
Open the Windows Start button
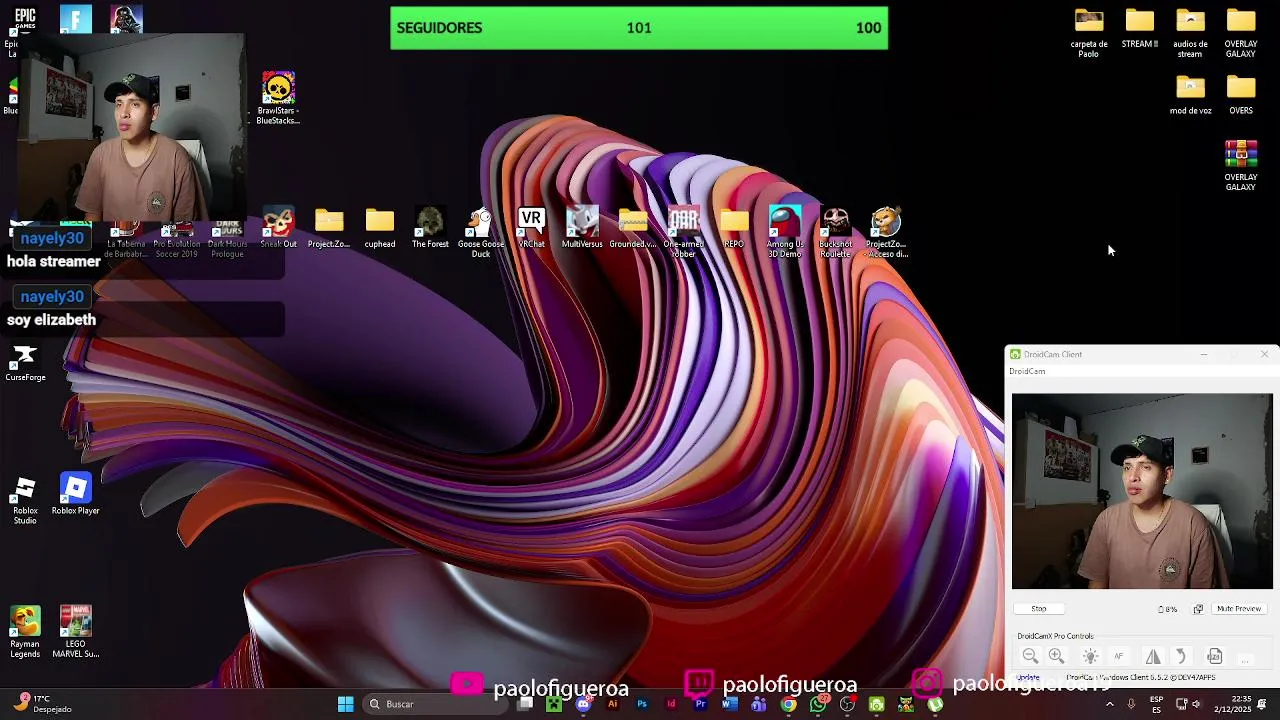click(x=345, y=704)
